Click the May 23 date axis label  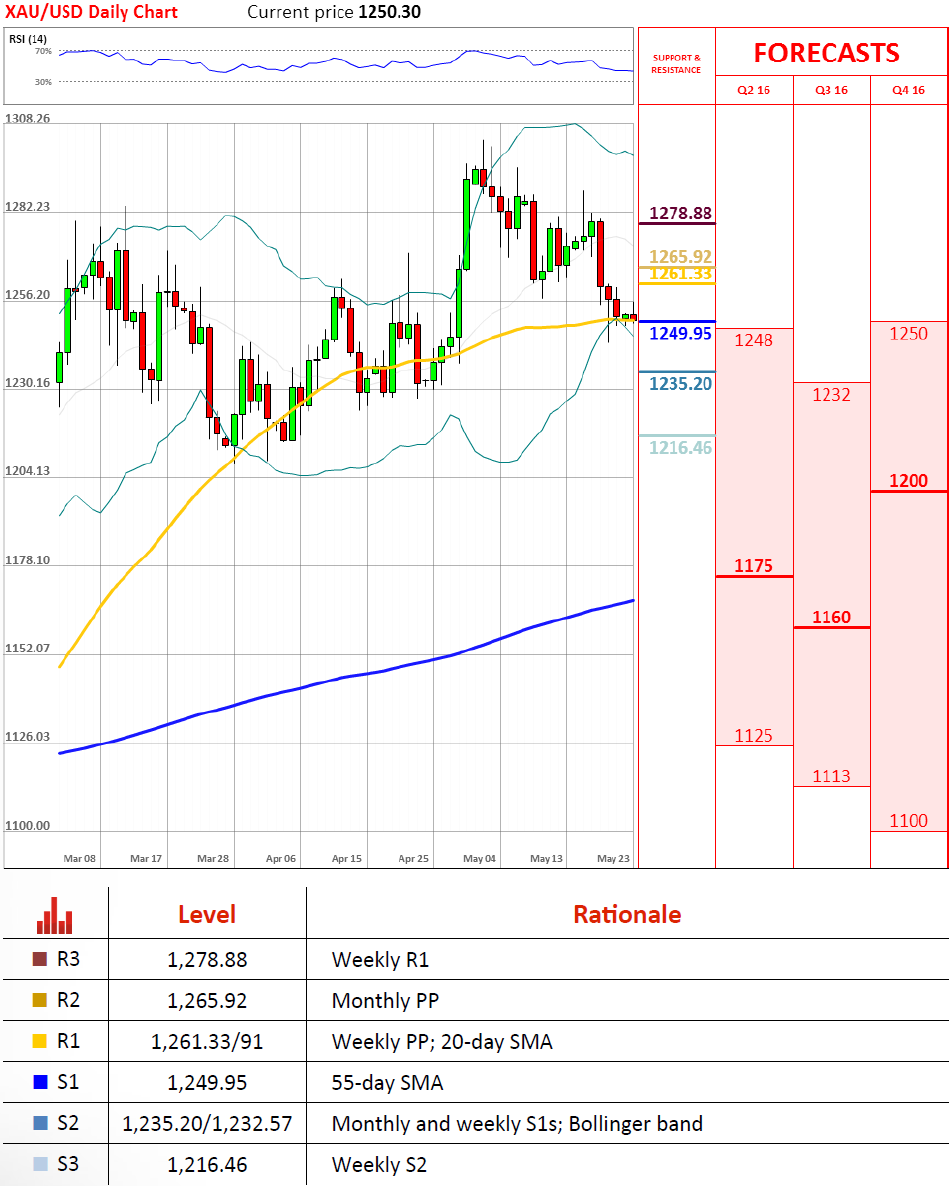click(x=613, y=858)
